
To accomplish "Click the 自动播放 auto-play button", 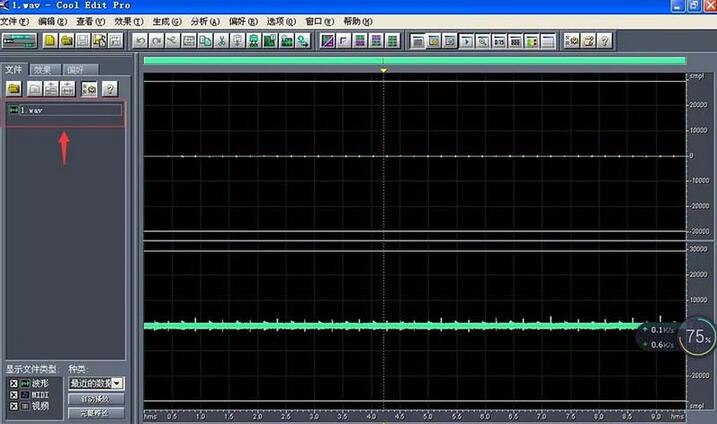I will [95, 398].
